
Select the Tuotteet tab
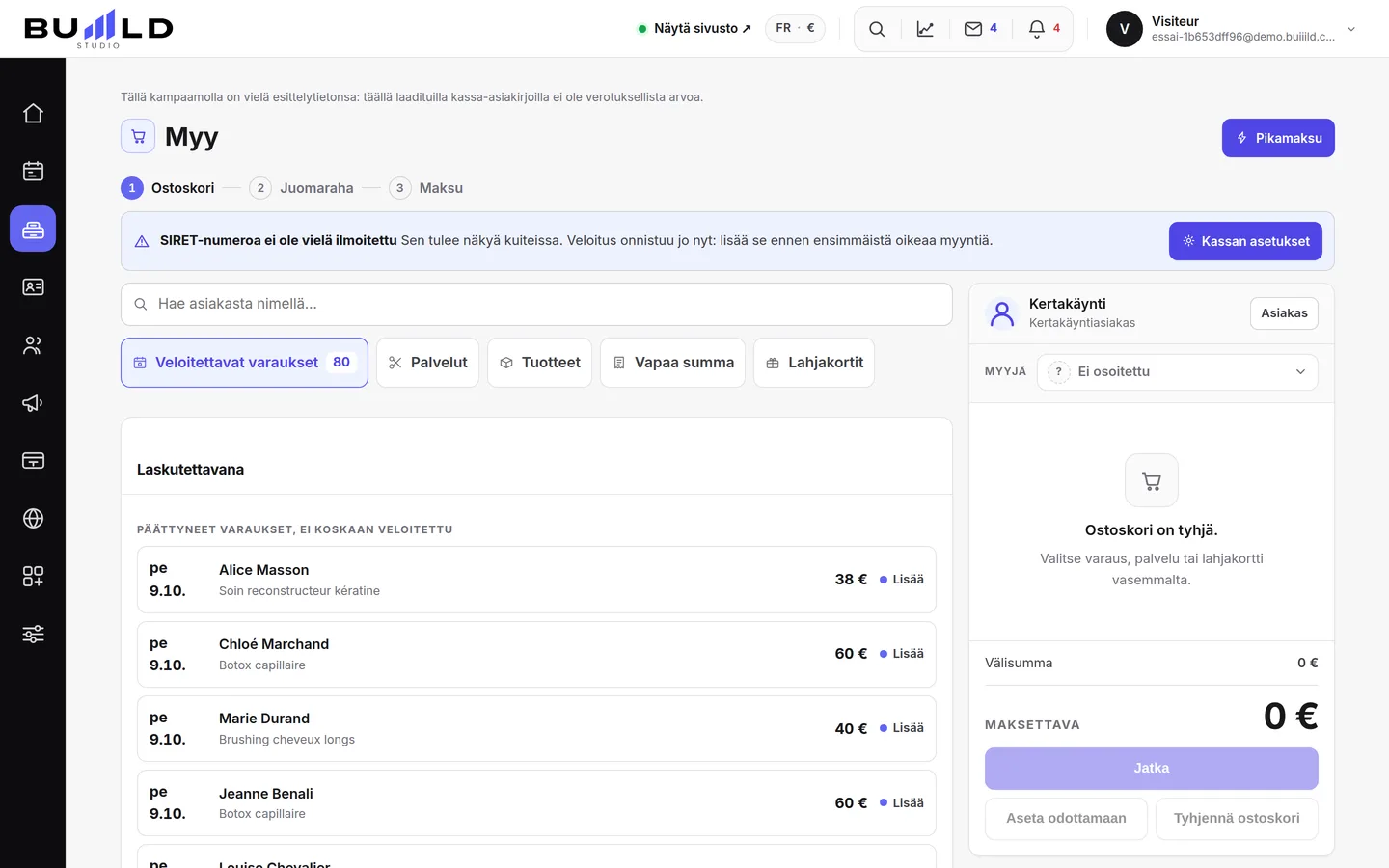pos(539,363)
